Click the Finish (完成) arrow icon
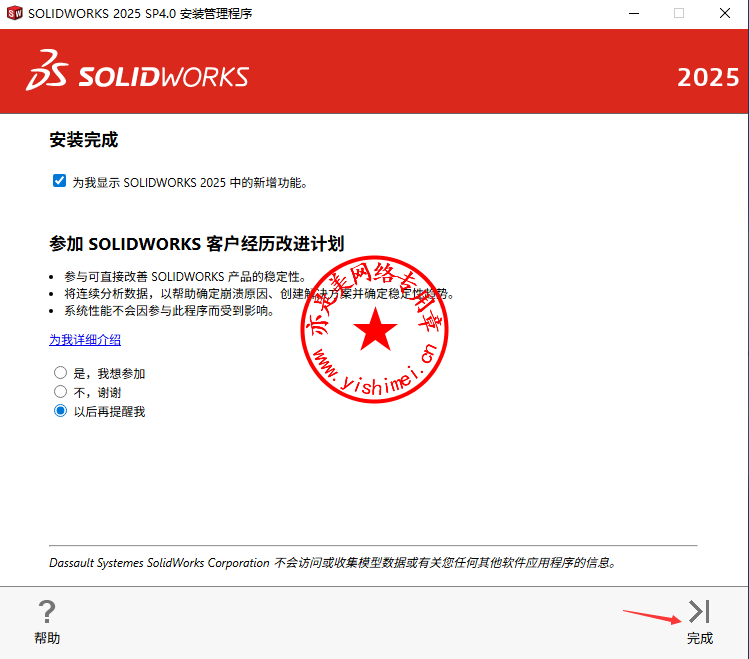The height and width of the screenshot is (659, 749). click(699, 612)
